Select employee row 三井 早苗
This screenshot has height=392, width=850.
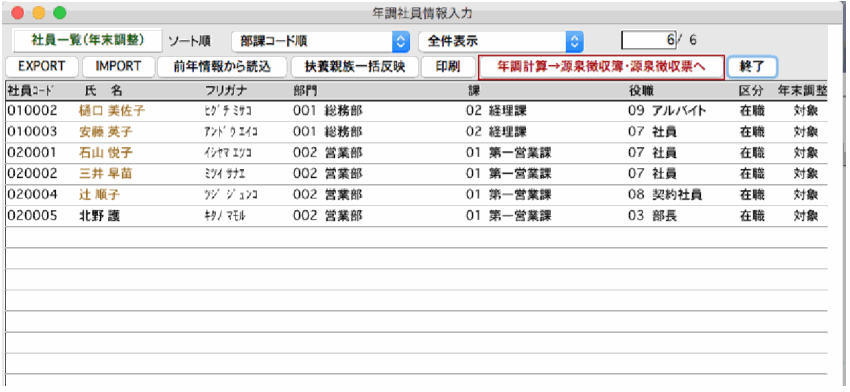[416, 173]
